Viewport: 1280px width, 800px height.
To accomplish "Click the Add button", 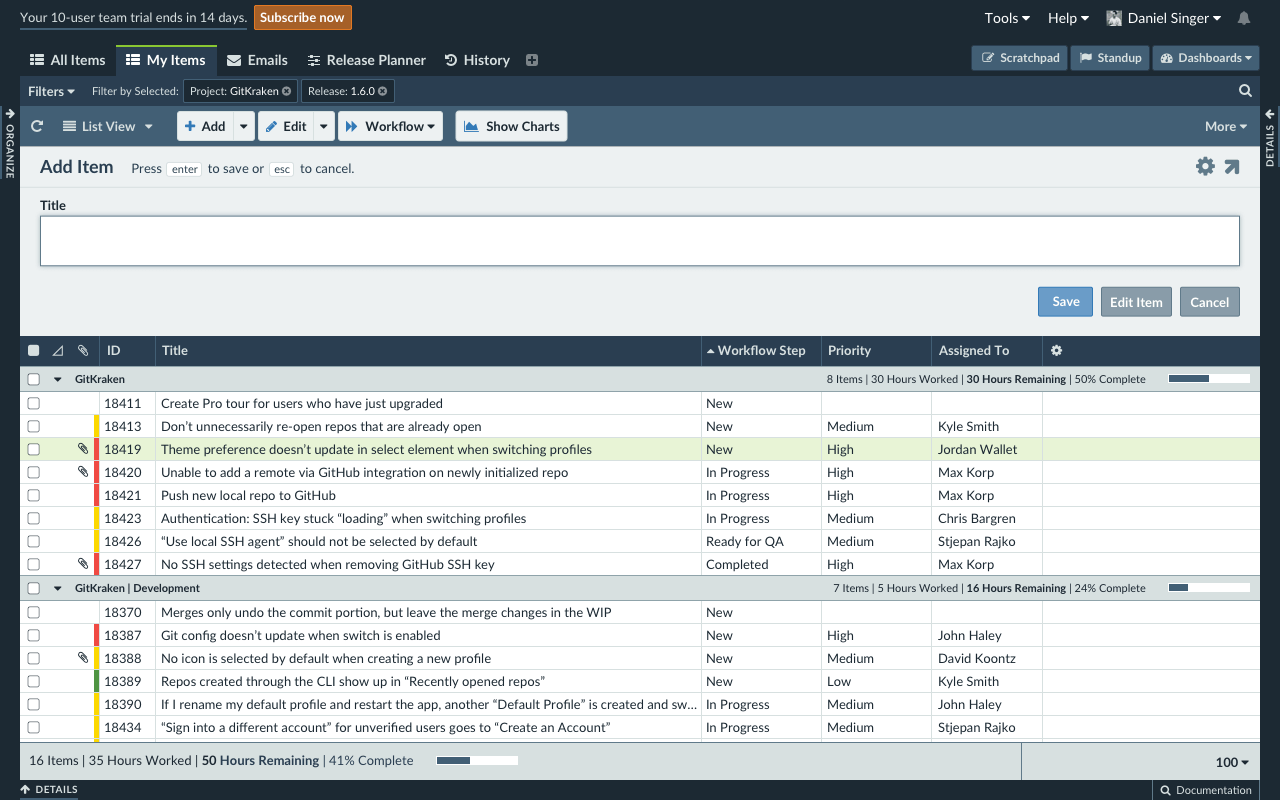I will click(x=205, y=126).
